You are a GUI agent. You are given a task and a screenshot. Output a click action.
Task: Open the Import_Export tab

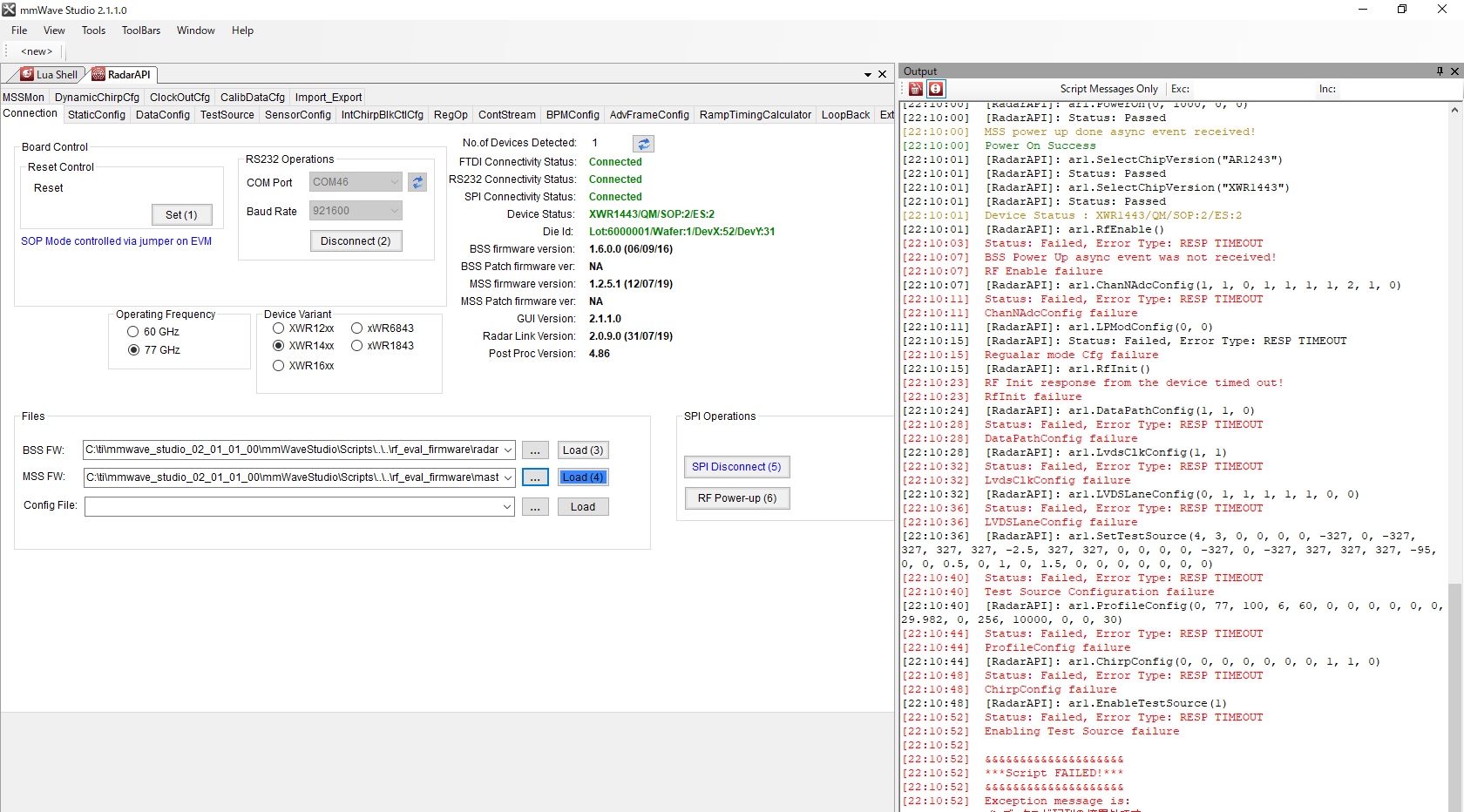point(329,98)
